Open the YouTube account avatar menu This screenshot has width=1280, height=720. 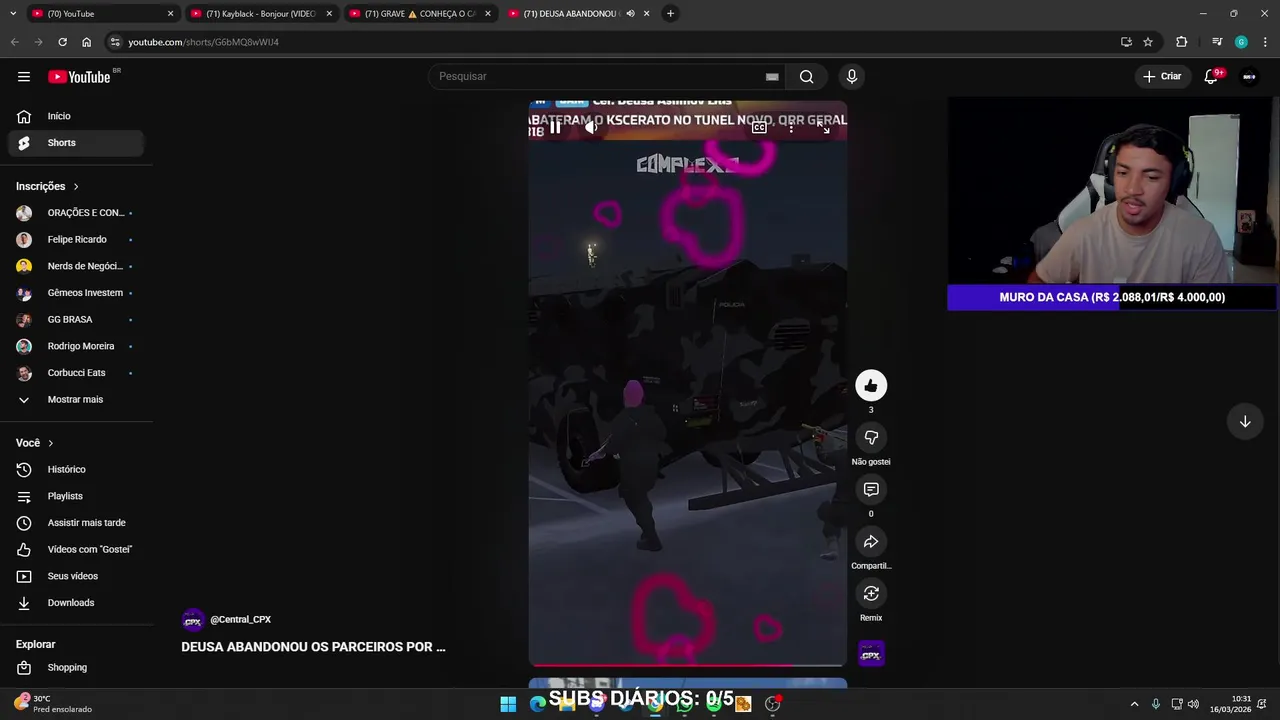(x=1249, y=76)
